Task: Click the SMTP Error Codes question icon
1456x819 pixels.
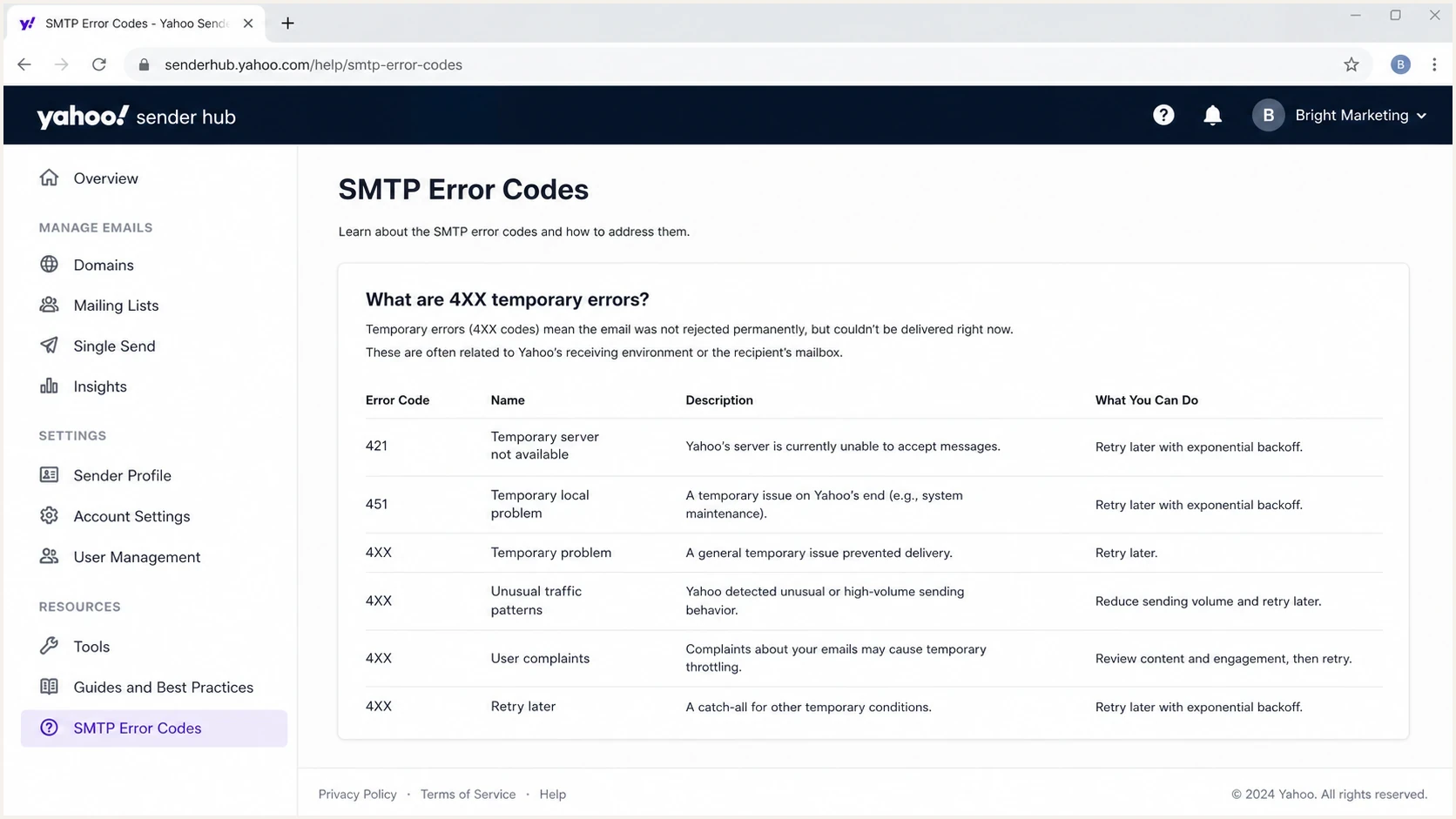Action: click(x=49, y=727)
